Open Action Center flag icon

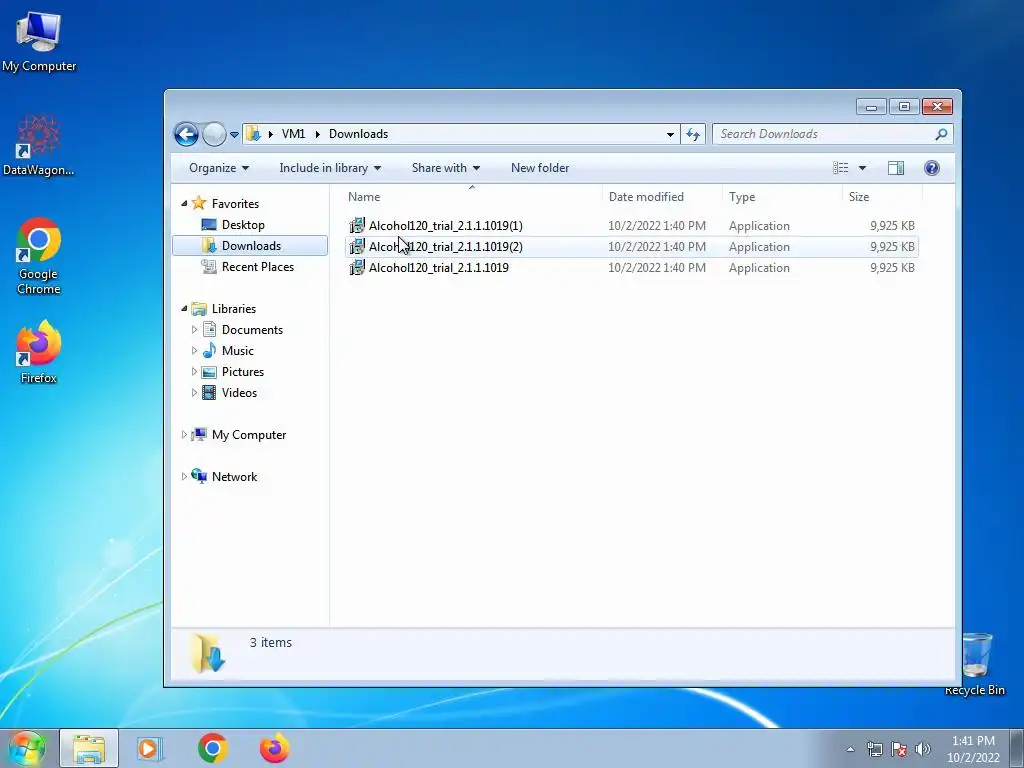899,749
